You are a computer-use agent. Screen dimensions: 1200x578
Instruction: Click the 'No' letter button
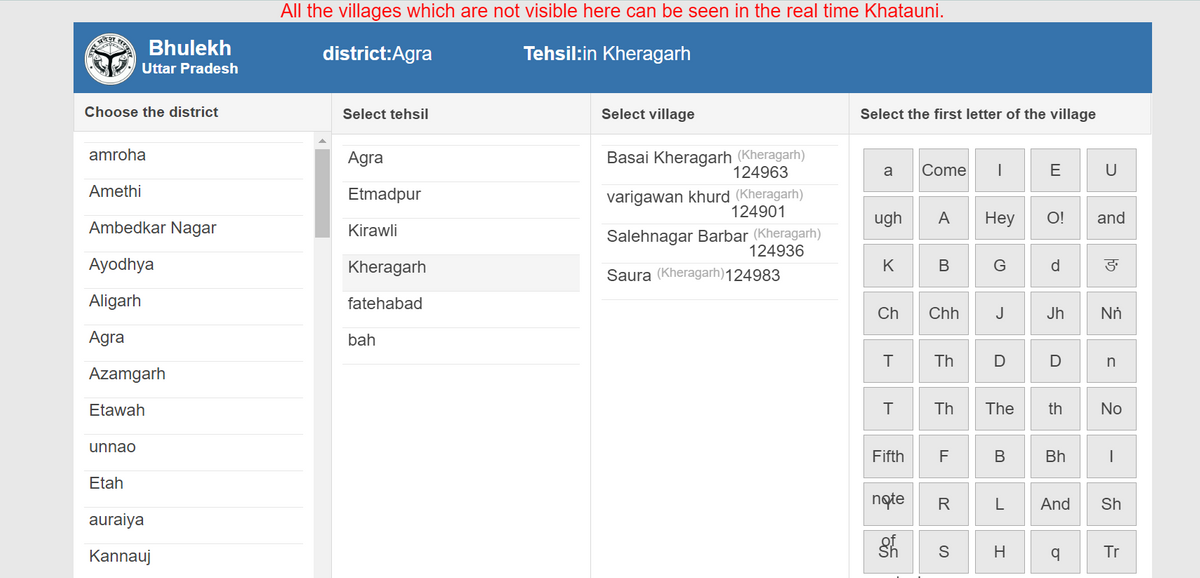(x=1111, y=408)
